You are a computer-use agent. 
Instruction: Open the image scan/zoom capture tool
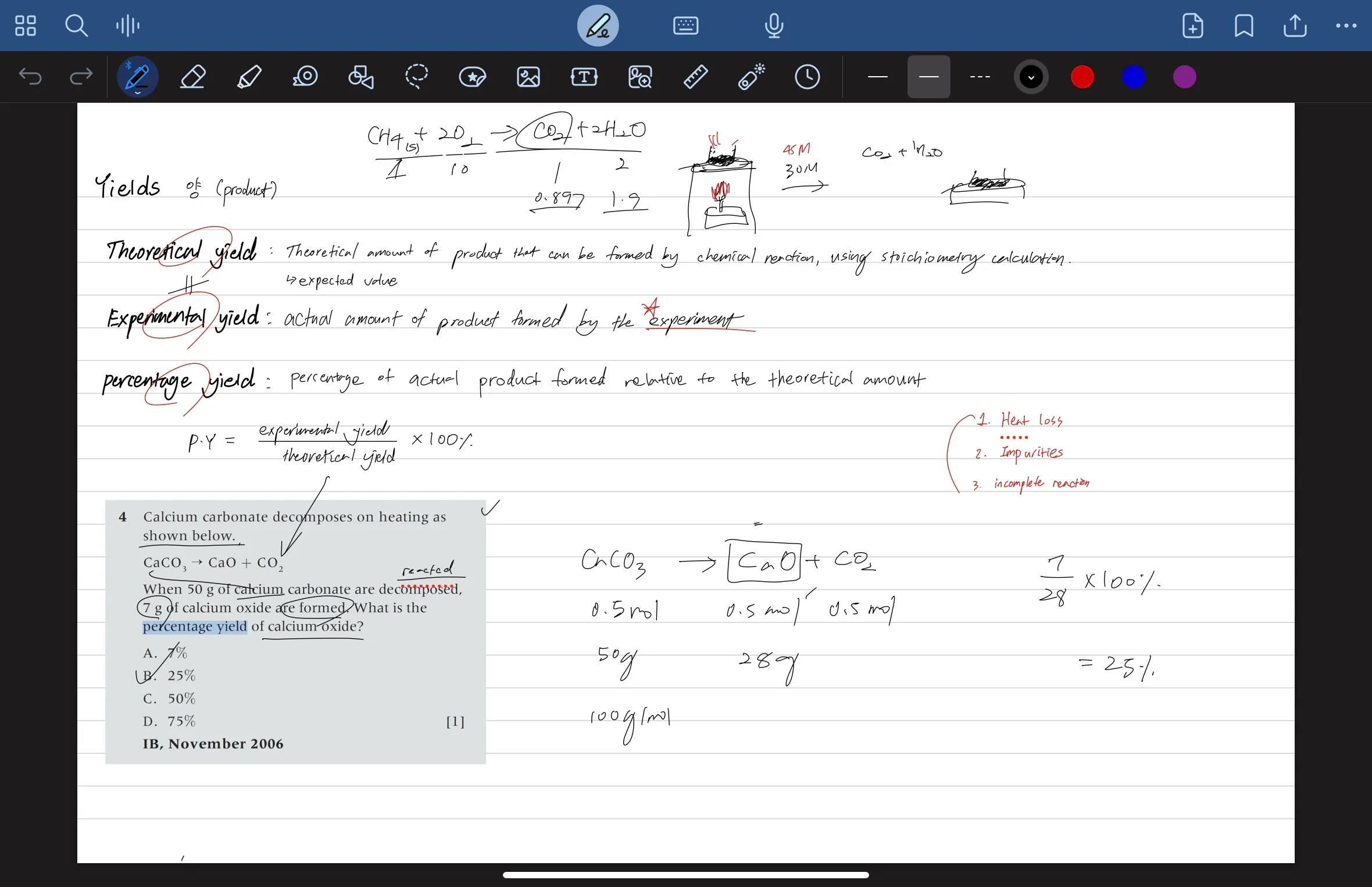[640, 77]
